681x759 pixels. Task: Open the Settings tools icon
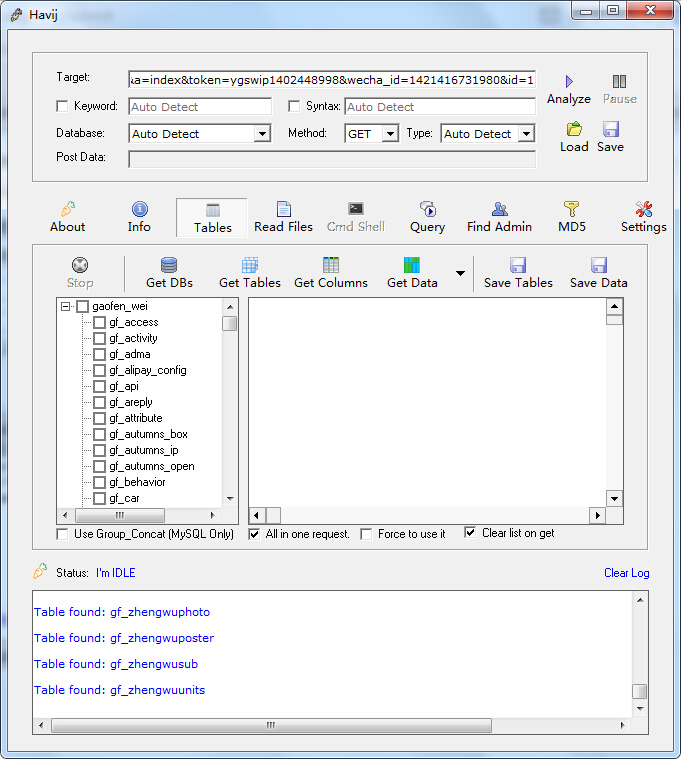coord(644,209)
